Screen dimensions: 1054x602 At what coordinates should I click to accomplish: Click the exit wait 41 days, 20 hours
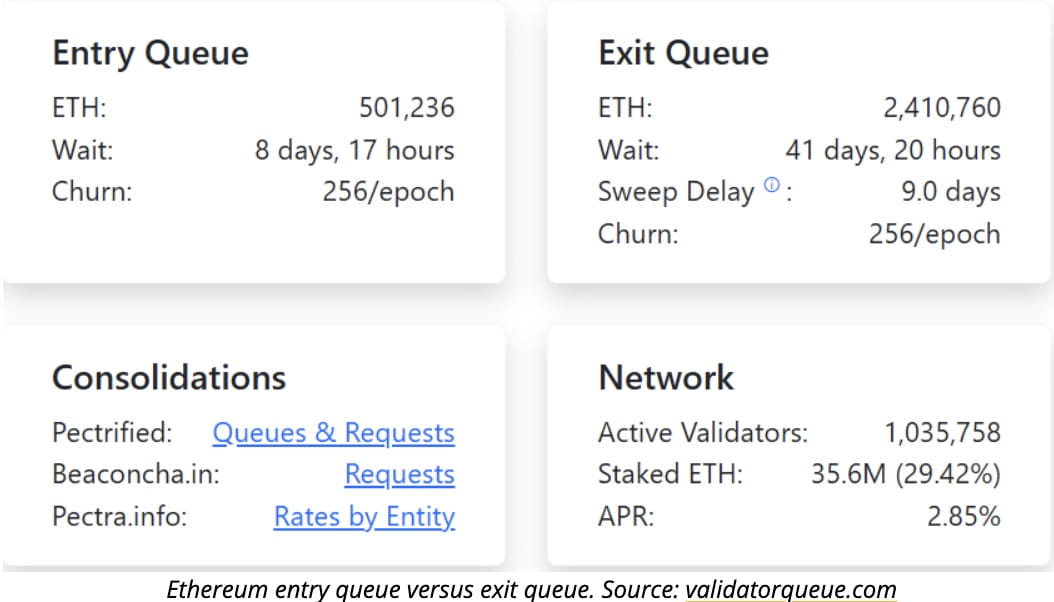(x=892, y=150)
